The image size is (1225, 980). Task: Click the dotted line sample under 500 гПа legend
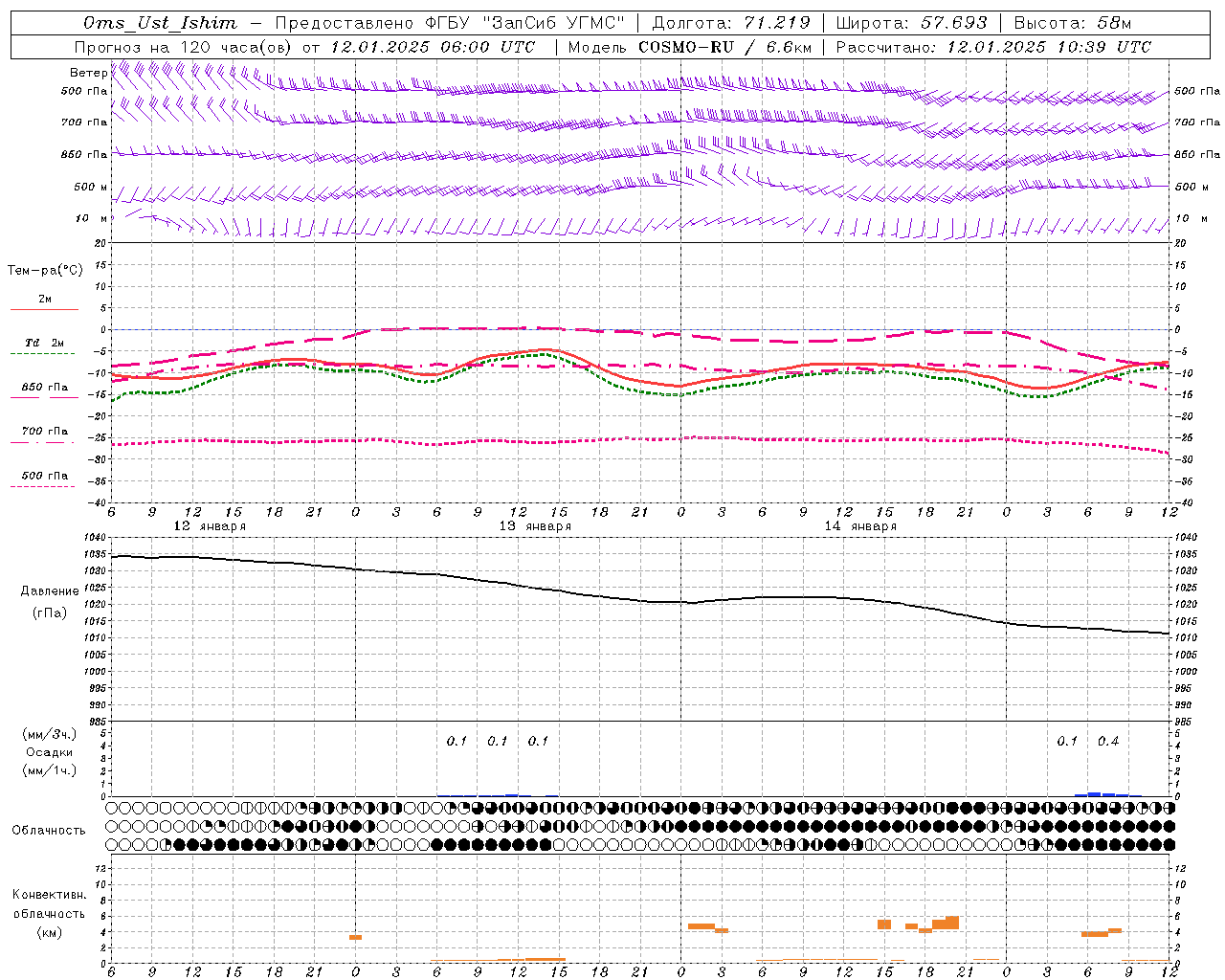[42, 486]
